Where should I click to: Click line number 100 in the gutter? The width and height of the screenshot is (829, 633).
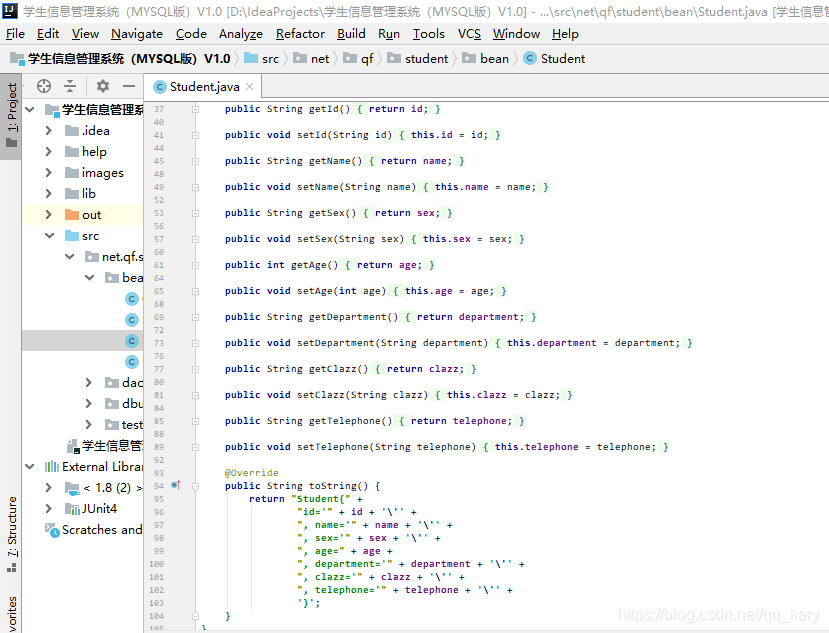[156, 564]
